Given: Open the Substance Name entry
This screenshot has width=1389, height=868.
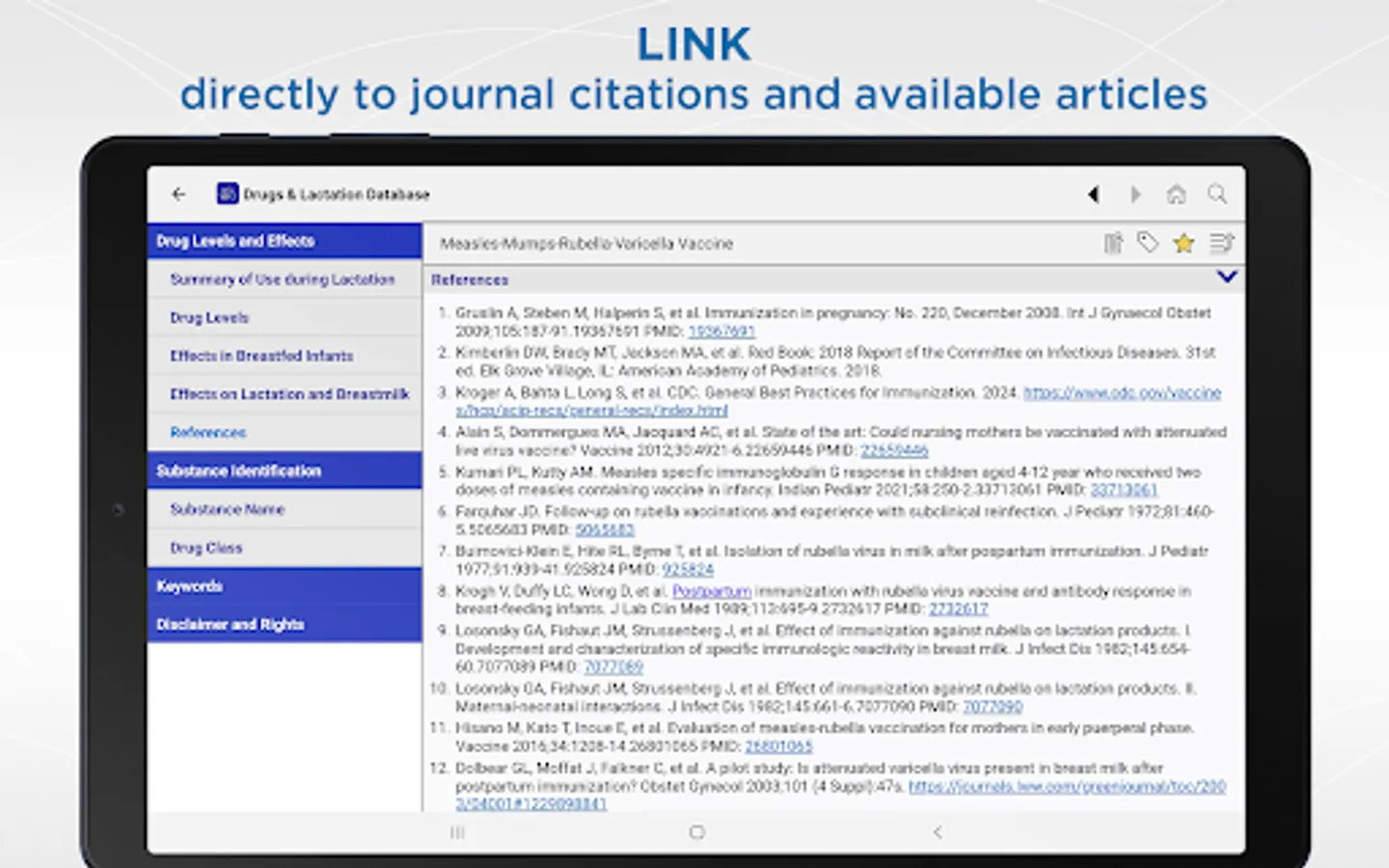Looking at the screenshot, I should click(285, 509).
